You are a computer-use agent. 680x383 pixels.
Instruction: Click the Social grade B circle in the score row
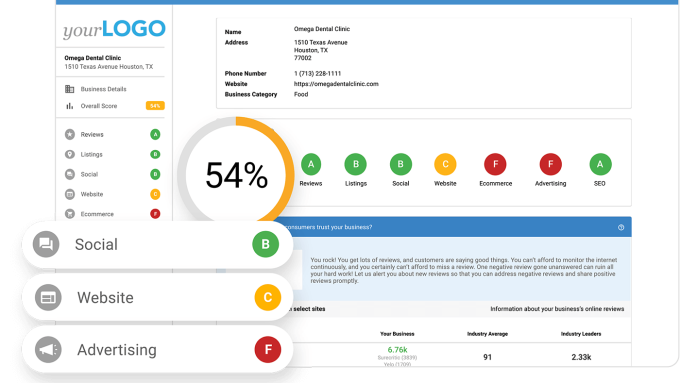click(x=401, y=164)
